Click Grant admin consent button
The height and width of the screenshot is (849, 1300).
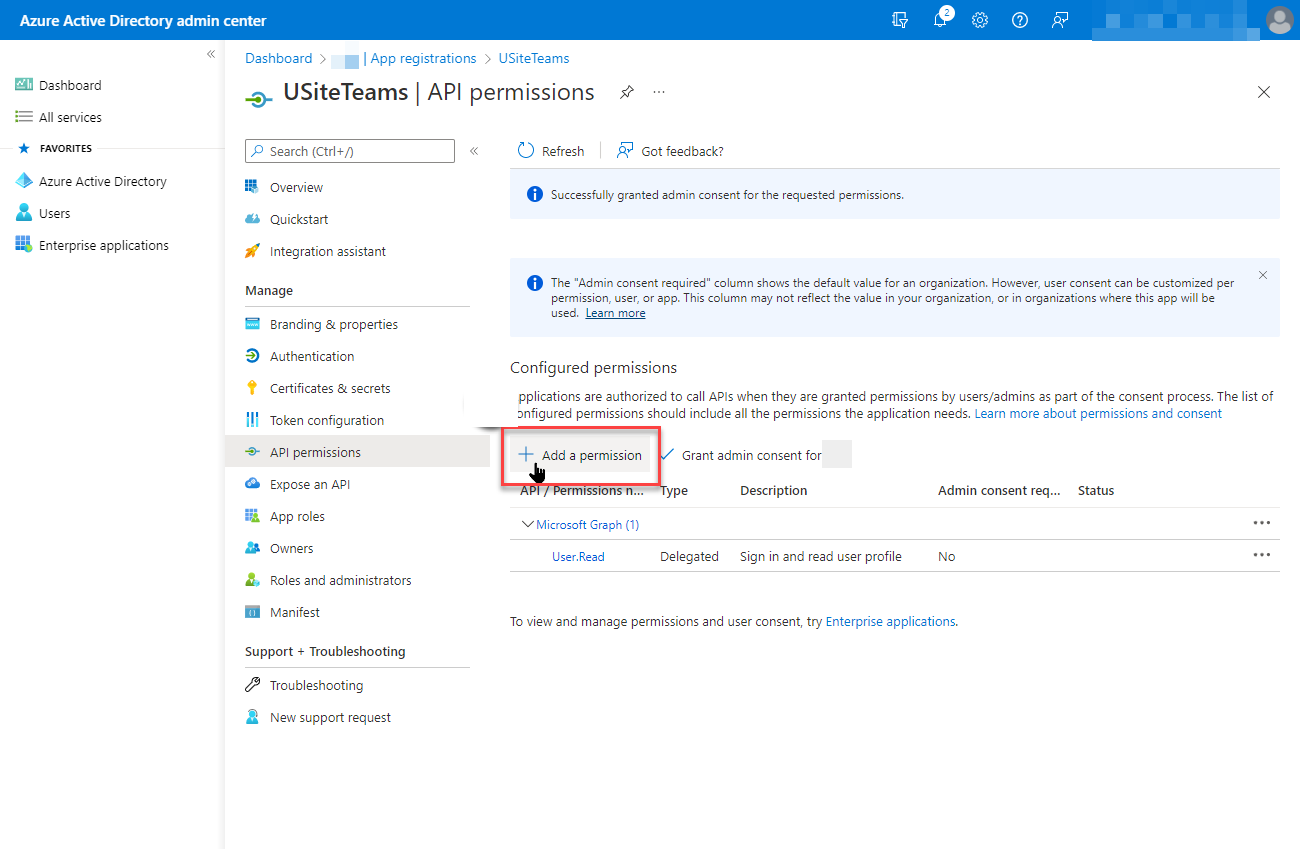point(741,455)
